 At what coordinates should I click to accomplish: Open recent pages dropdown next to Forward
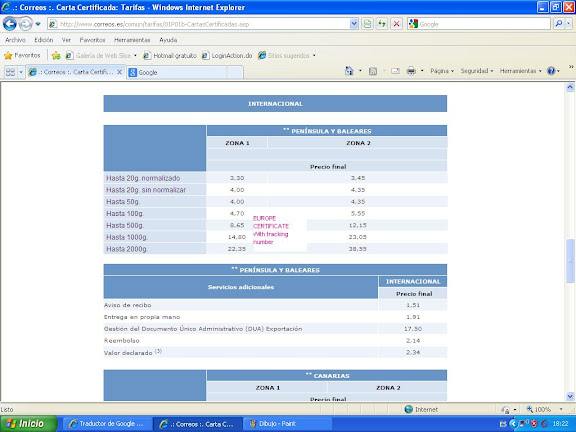pos(38,24)
